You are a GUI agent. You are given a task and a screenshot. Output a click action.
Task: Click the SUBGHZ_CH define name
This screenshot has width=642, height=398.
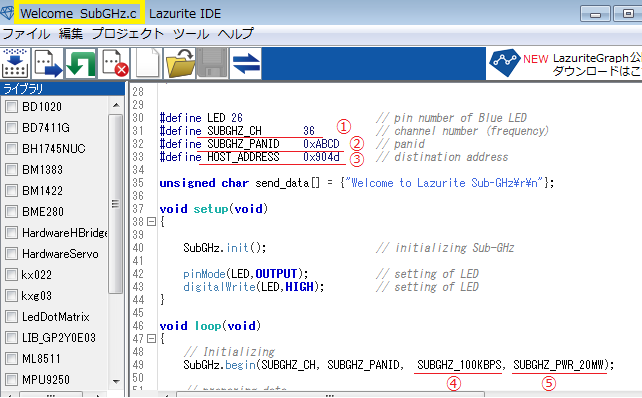tap(234, 131)
